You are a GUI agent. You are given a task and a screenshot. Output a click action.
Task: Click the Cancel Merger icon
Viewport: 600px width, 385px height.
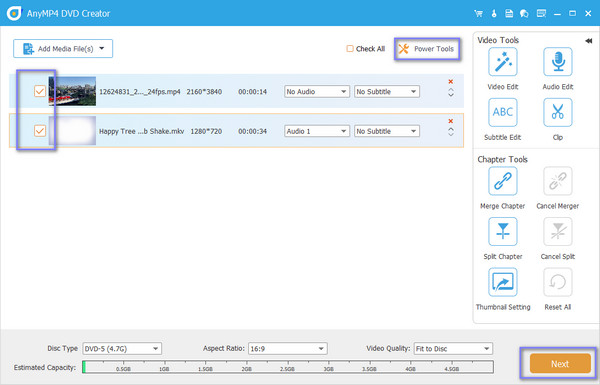(x=558, y=181)
